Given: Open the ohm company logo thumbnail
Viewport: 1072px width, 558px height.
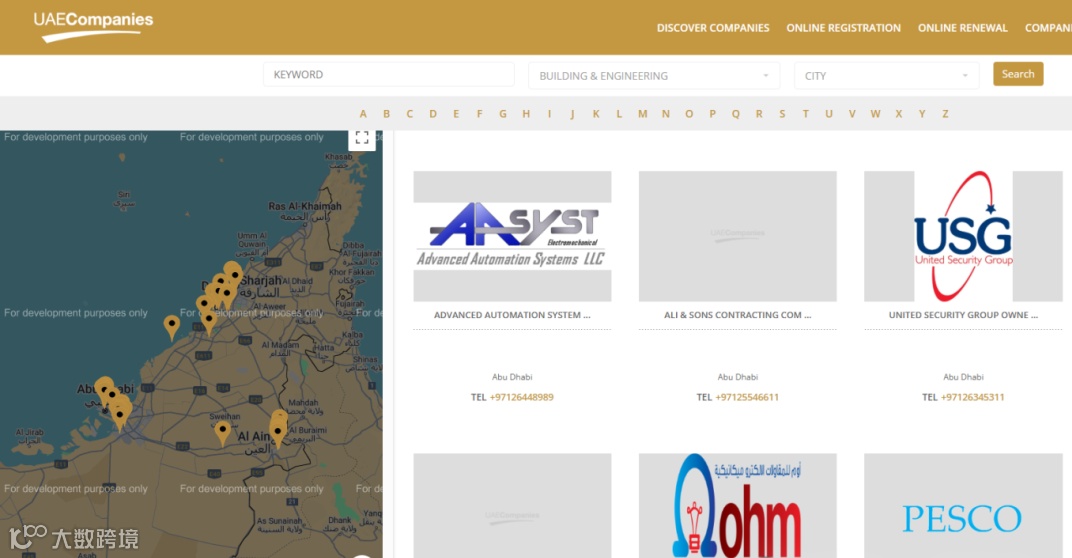Looking at the screenshot, I should [737, 505].
